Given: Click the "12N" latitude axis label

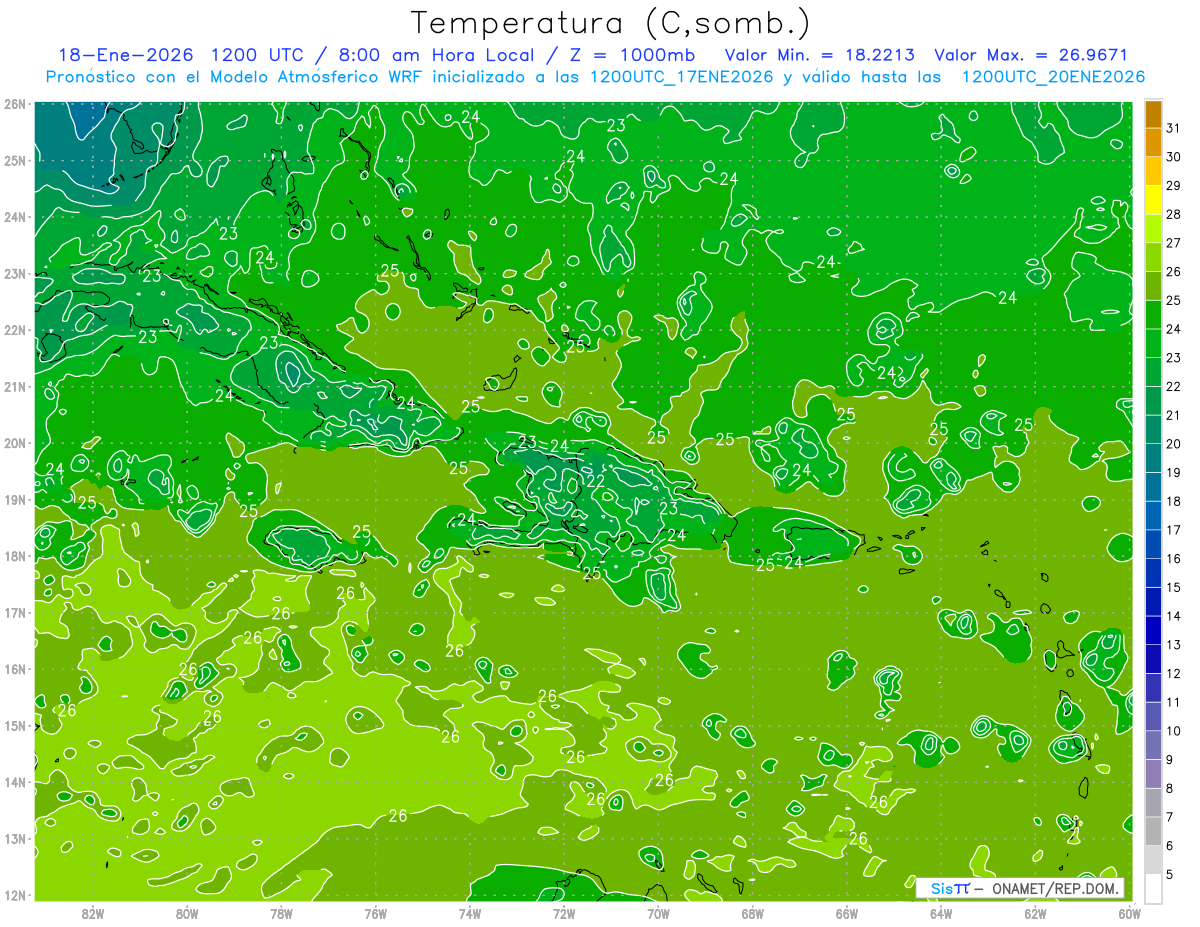Looking at the screenshot, I should pyautogui.click(x=15, y=895).
